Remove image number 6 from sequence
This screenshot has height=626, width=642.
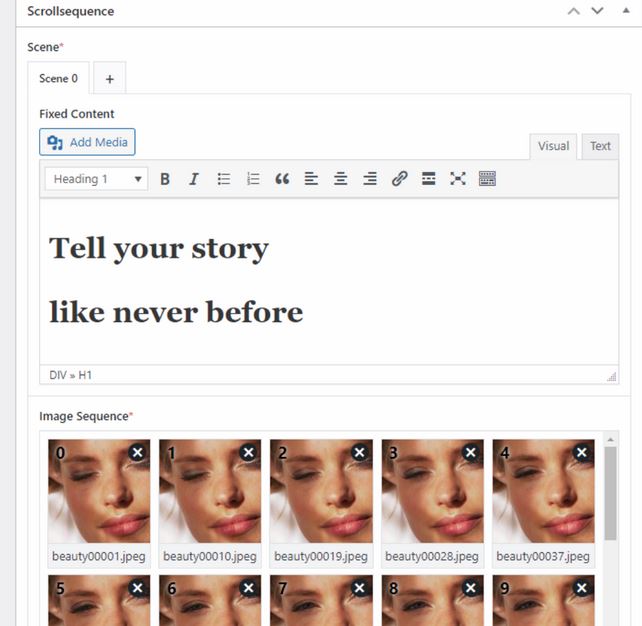[x=249, y=588]
